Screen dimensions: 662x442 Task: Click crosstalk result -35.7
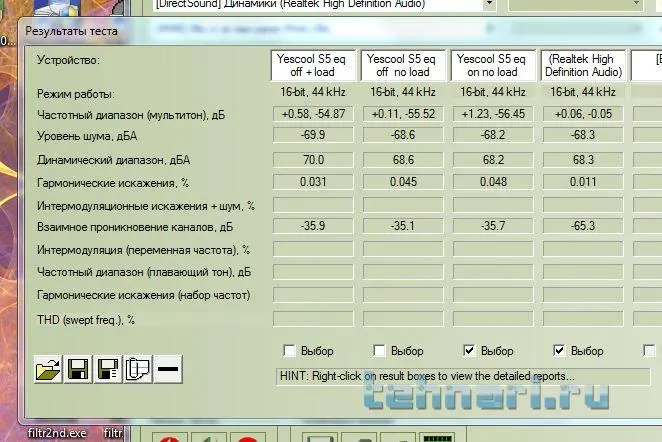[493, 226]
